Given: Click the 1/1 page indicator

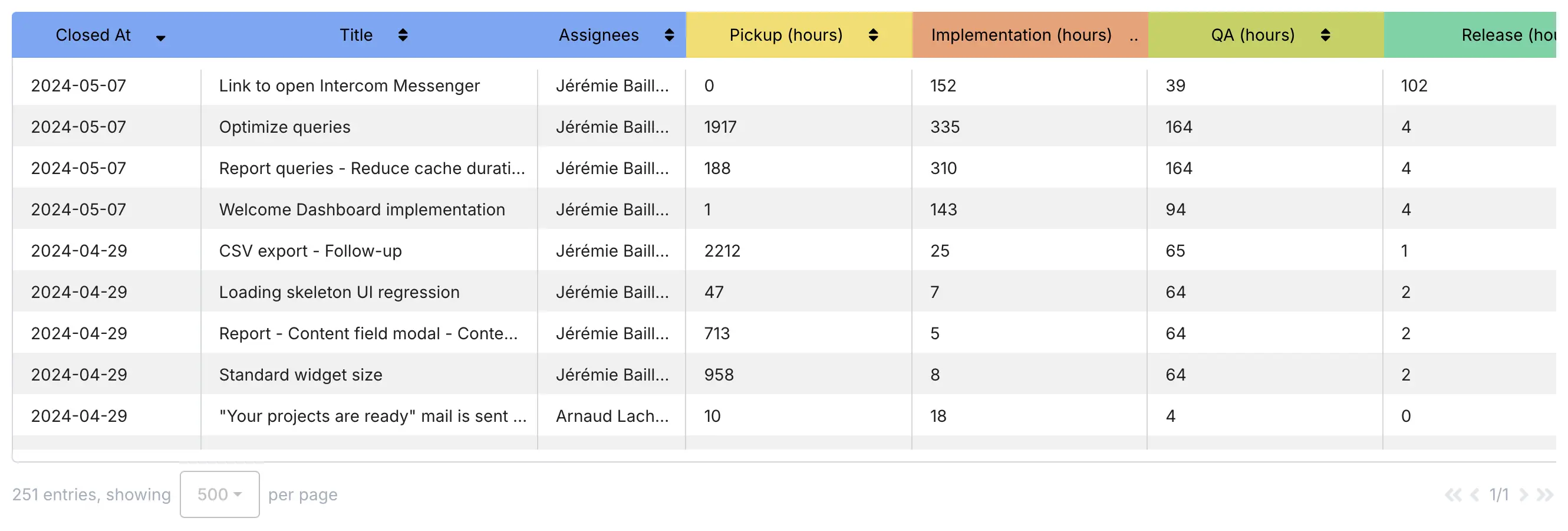Looking at the screenshot, I should pos(1498,494).
